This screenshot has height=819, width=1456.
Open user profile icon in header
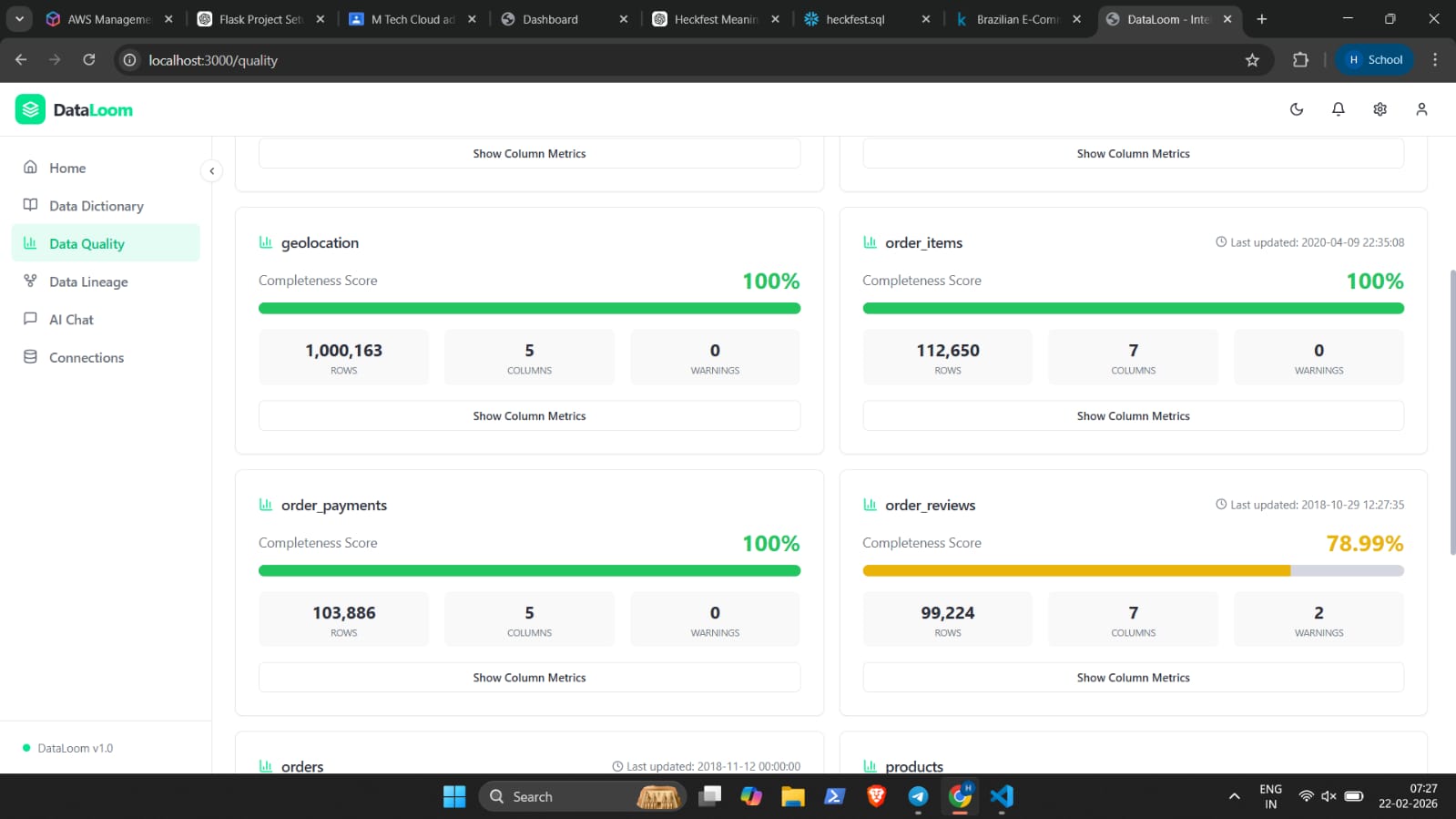tap(1421, 109)
